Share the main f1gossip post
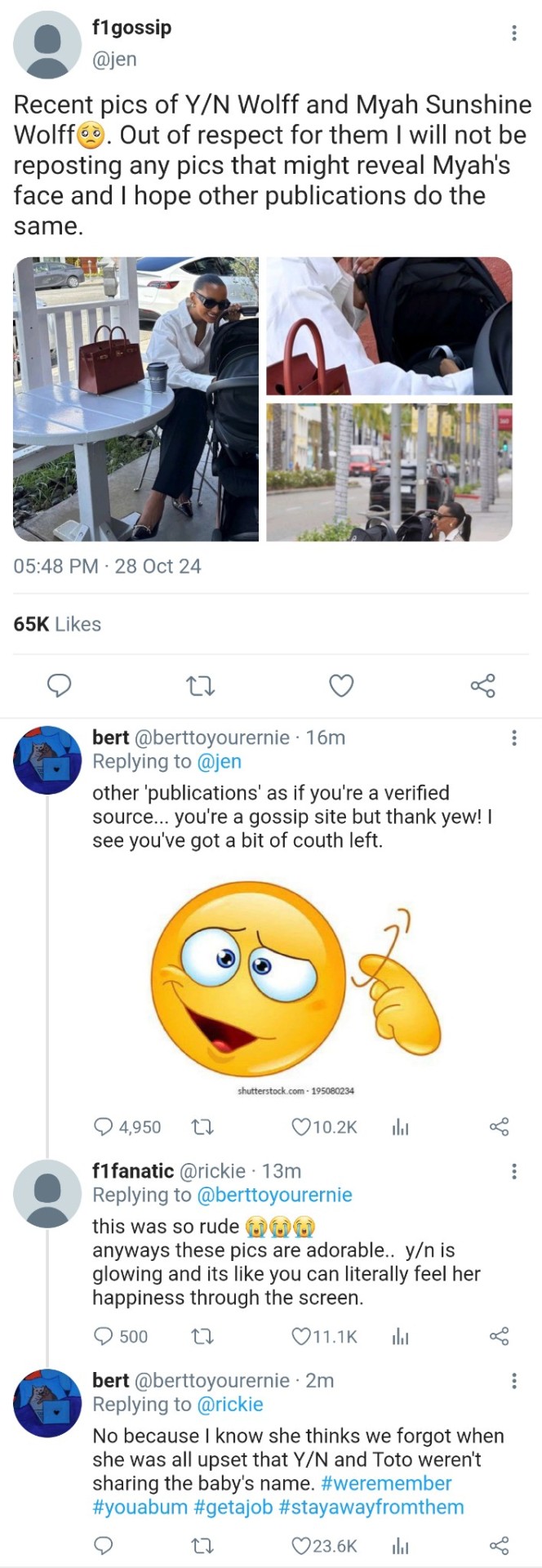 click(x=482, y=686)
